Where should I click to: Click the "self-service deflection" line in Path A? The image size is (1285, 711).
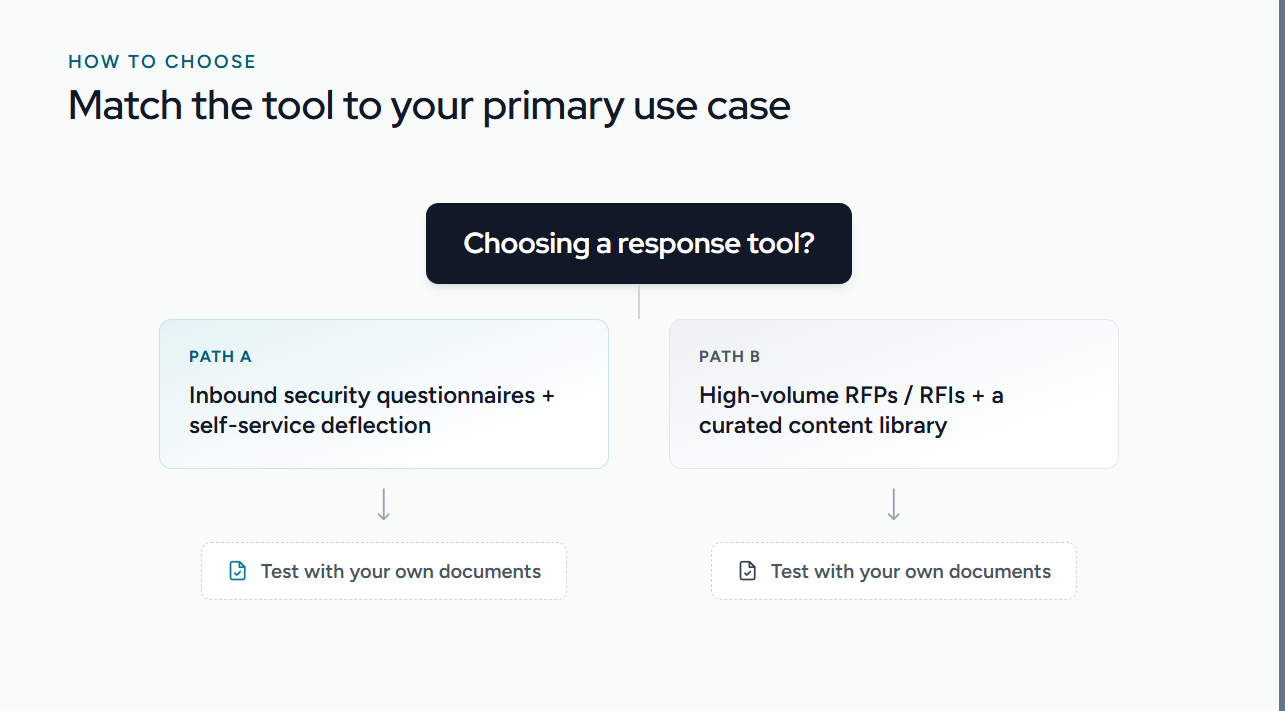(x=310, y=425)
